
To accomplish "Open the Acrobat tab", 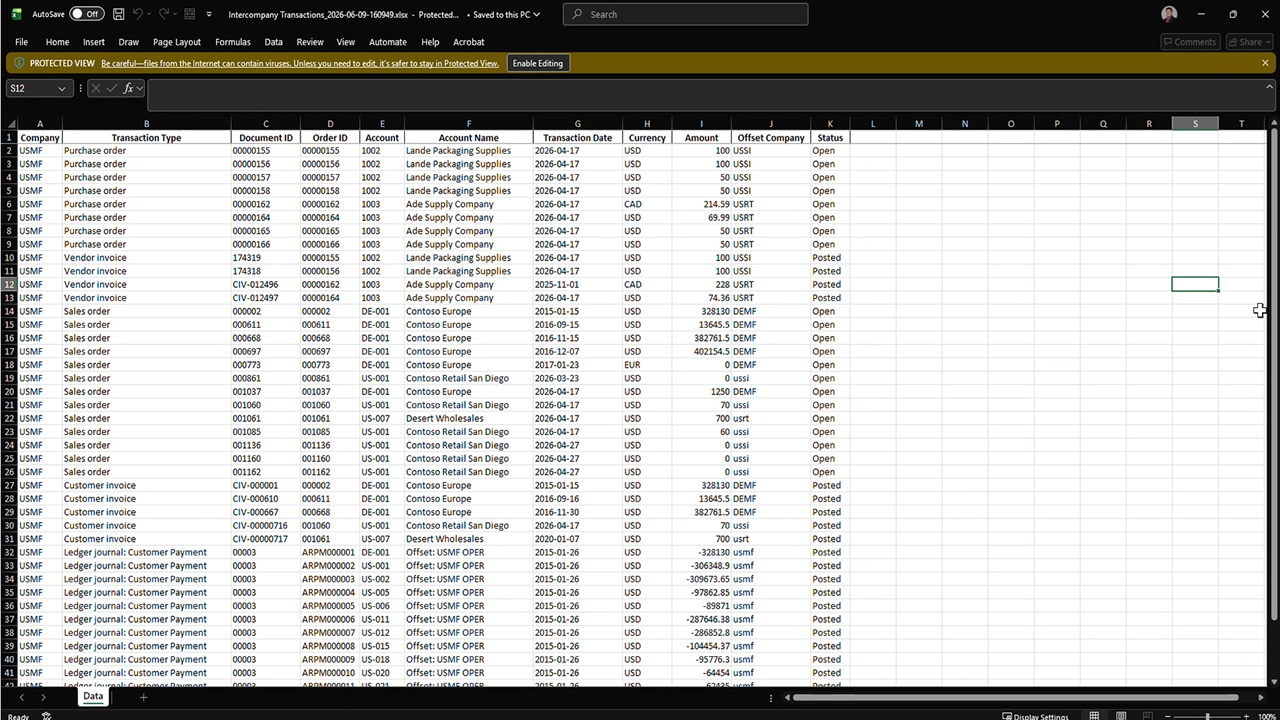I will coord(469,42).
